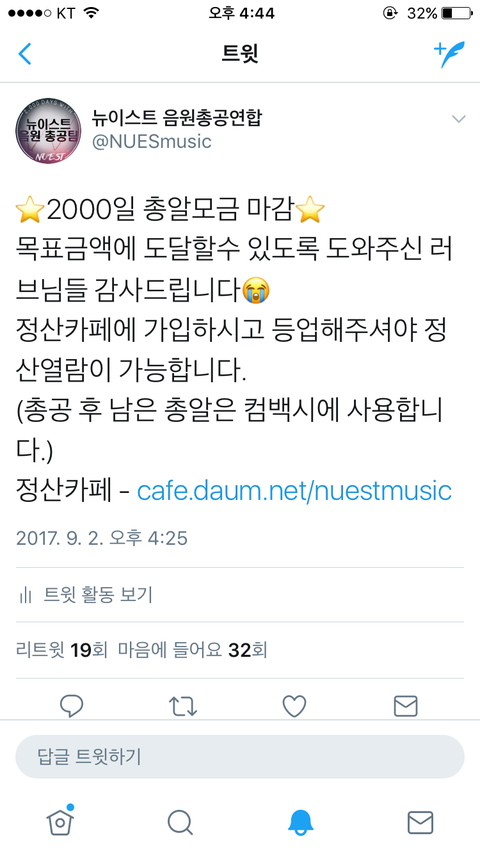The image size is (480, 854).
Task: Go back using the top-left arrow
Action: pyautogui.click(x=25, y=54)
